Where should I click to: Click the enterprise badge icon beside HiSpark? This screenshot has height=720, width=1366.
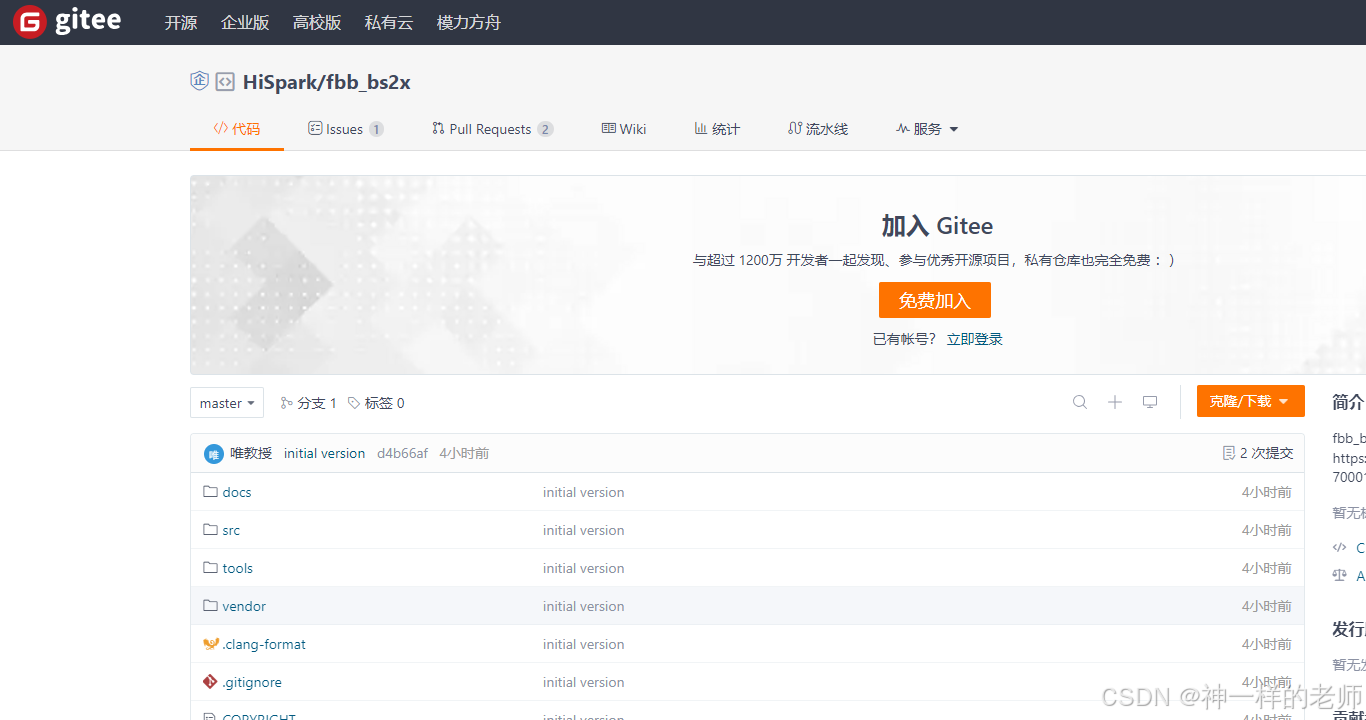pos(199,81)
